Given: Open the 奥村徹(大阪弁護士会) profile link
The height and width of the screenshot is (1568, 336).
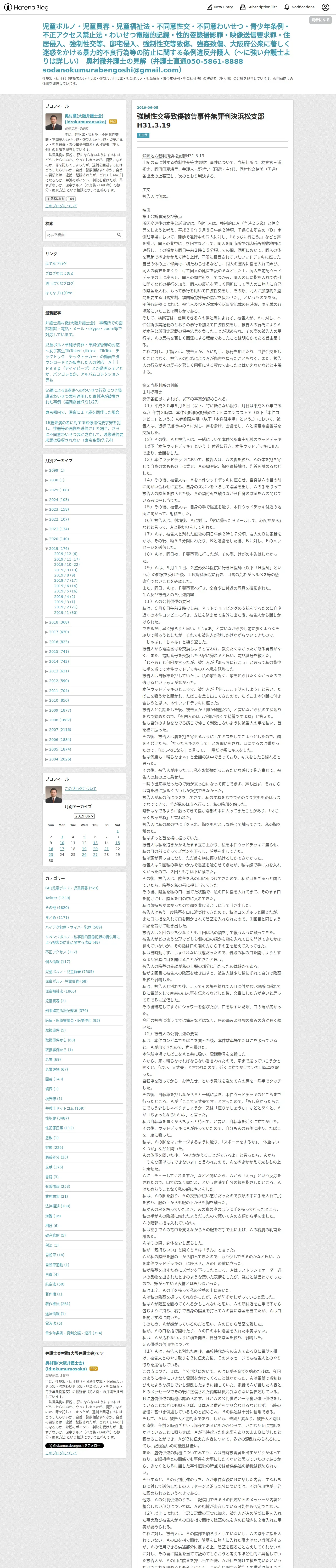Looking at the screenshot, I should [x=85, y=119].
